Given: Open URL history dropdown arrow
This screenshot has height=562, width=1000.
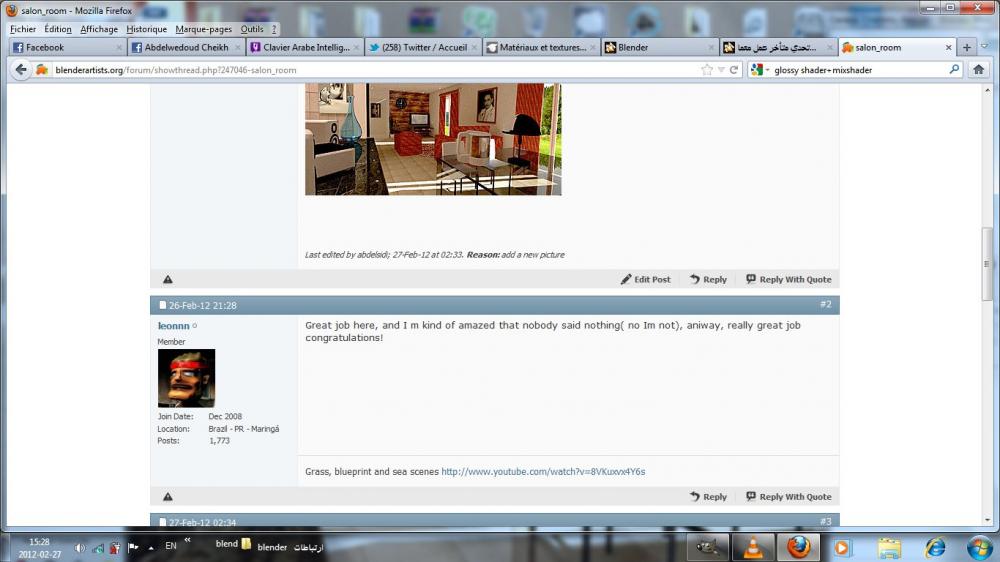Looking at the screenshot, I should point(721,70).
